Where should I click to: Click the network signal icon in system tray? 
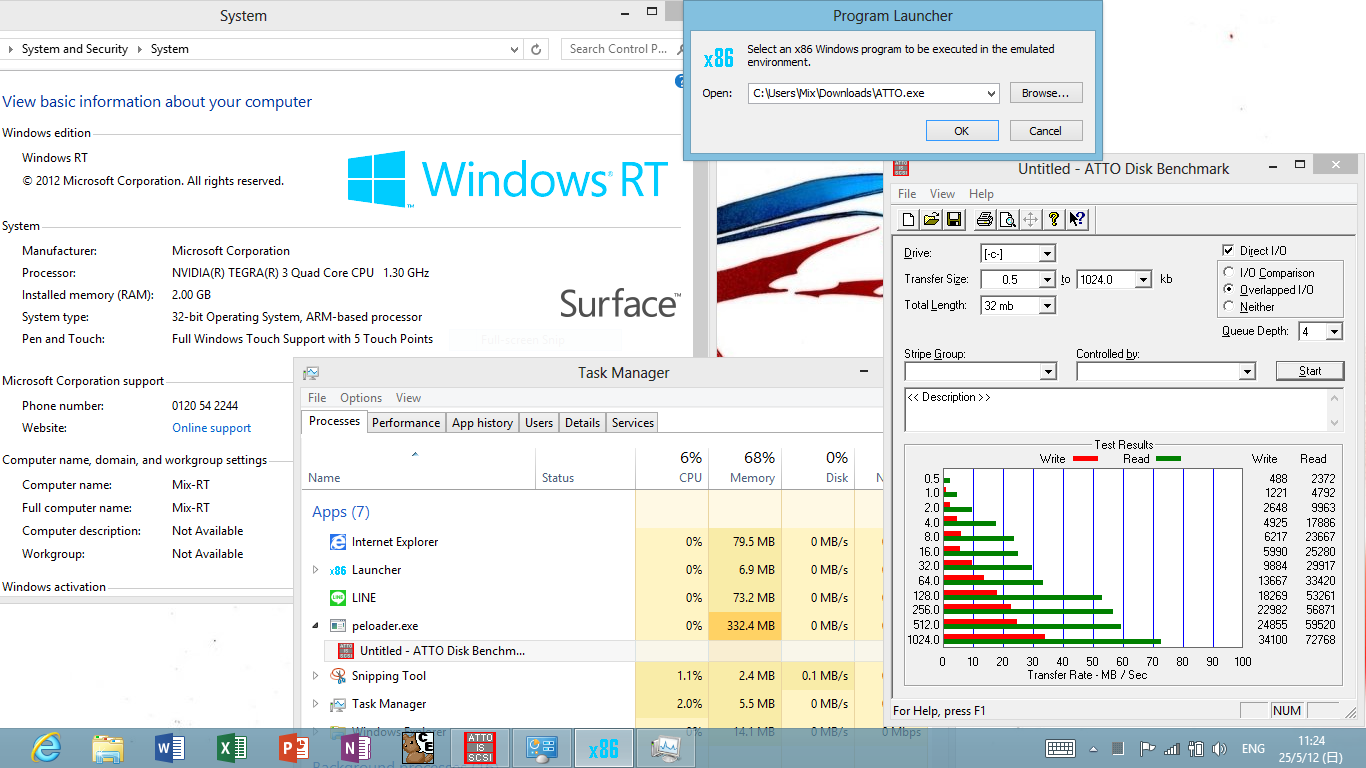pos(1172,748)
